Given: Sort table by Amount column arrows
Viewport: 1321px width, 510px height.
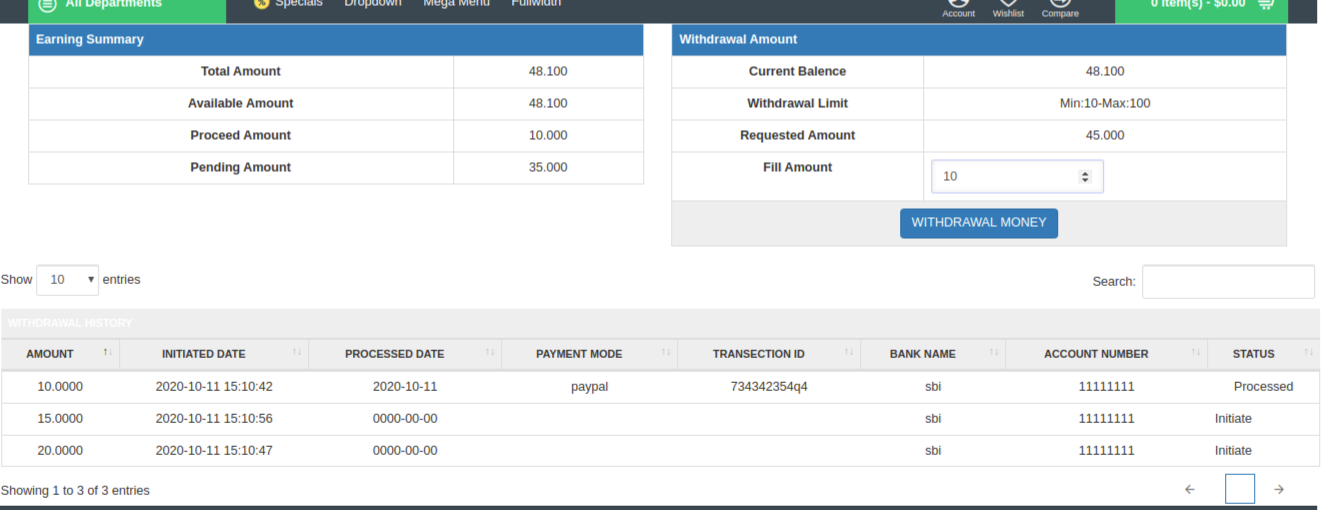Looking at the screenshot, I should pos(107,353).
